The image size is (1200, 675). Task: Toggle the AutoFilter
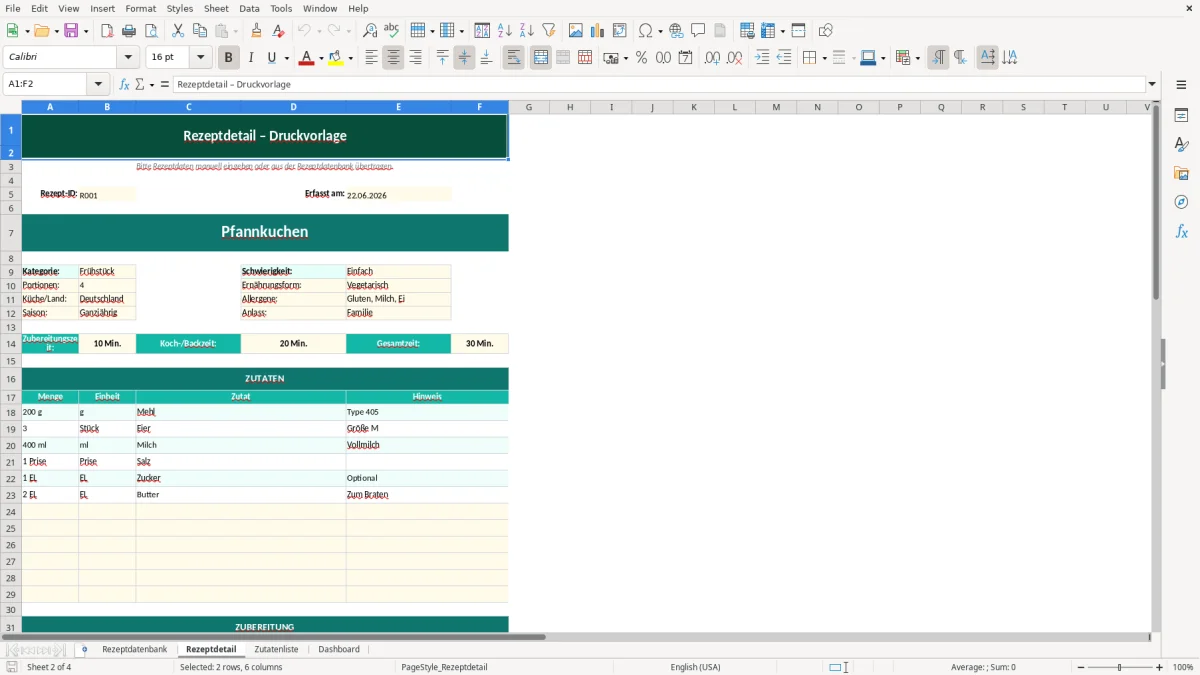coord(549,31)
